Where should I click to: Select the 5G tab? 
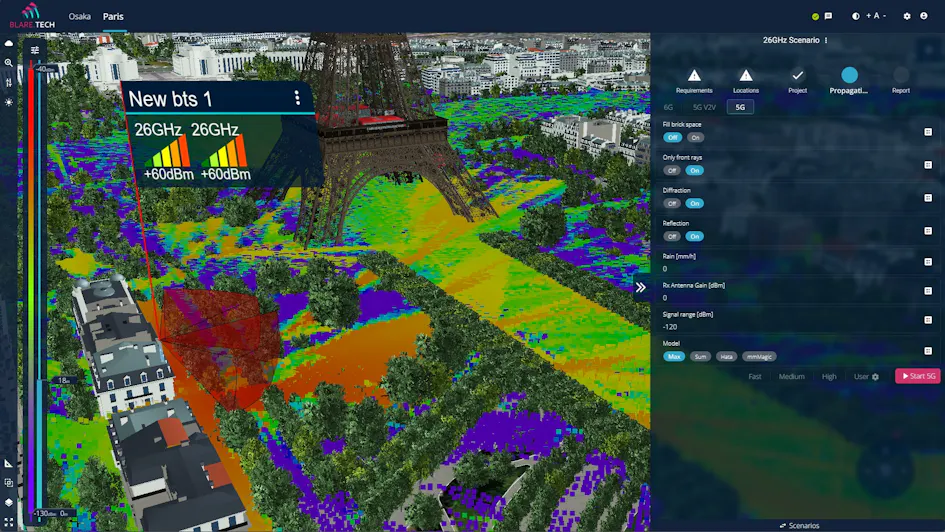(740, 107)
